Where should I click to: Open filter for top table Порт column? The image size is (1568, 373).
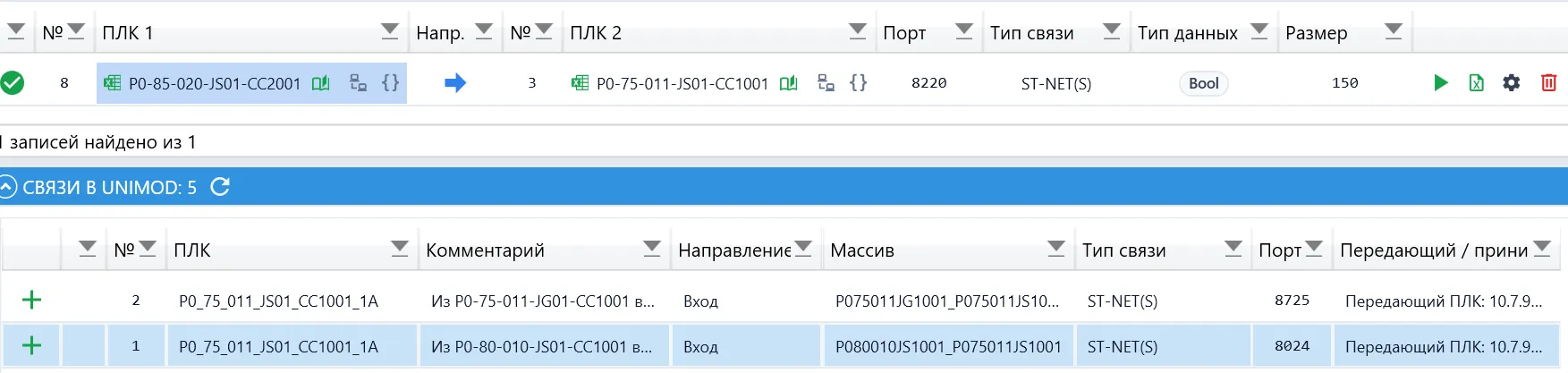coord(964,32)
